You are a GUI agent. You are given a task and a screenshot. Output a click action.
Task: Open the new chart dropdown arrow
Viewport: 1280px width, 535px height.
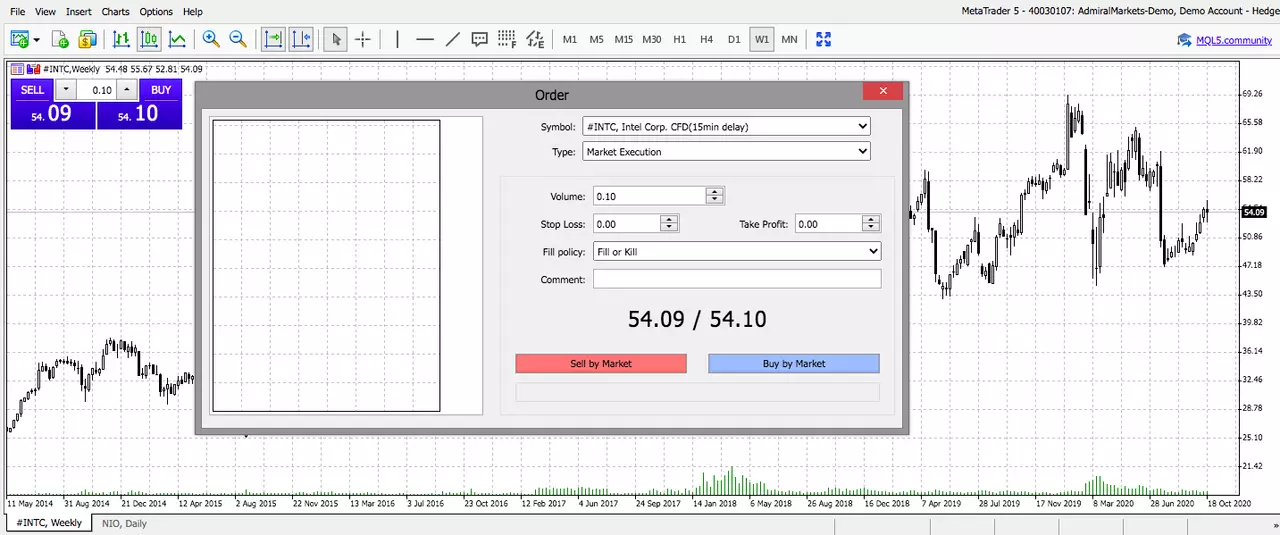[x=37, y=40]
